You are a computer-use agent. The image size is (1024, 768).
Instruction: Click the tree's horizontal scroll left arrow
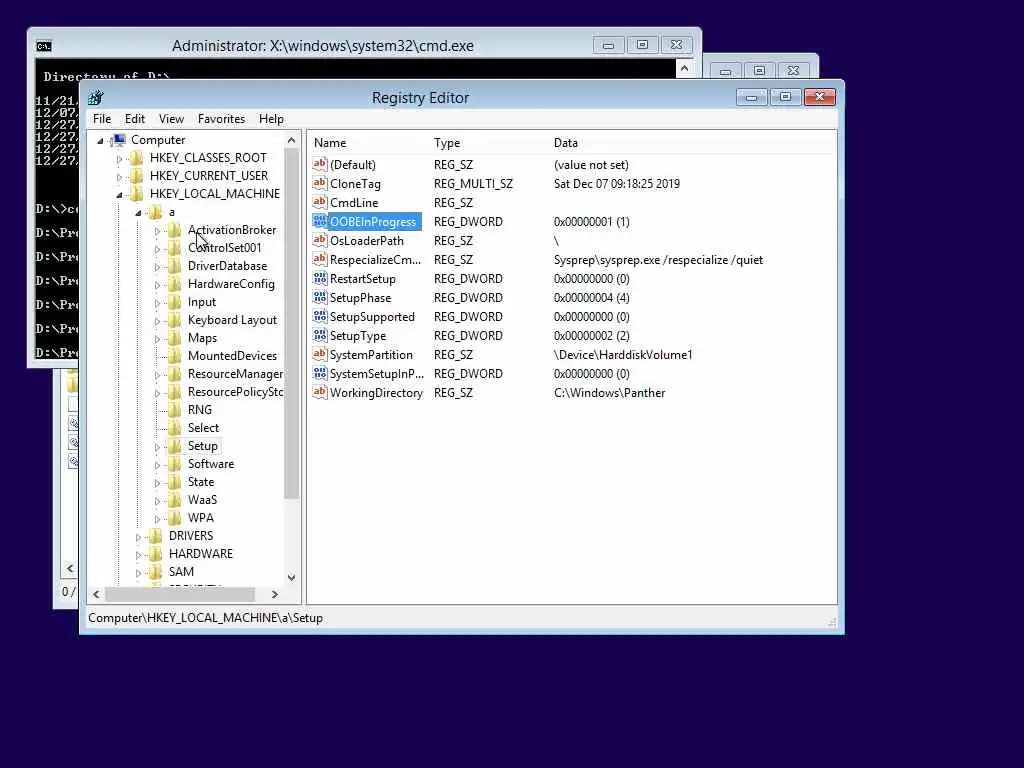tap(97, 594)
